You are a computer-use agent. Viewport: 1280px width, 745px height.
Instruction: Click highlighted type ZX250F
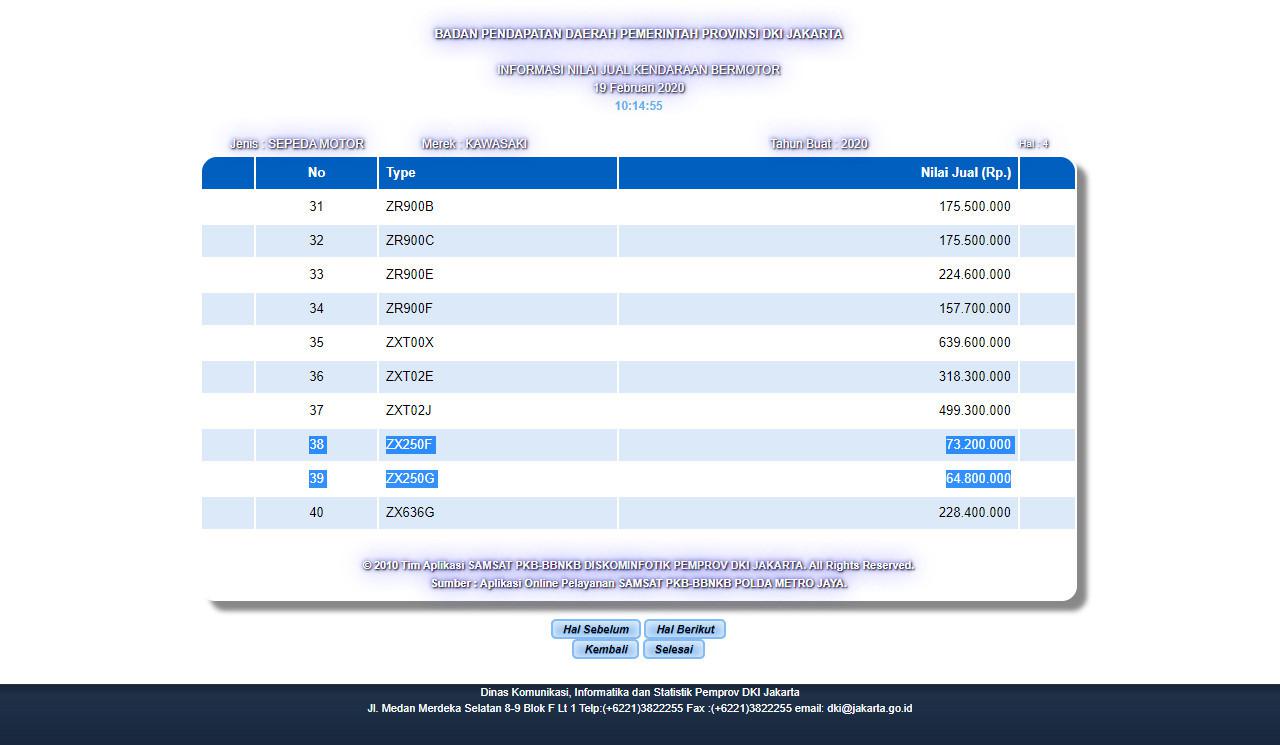[410, 445]
